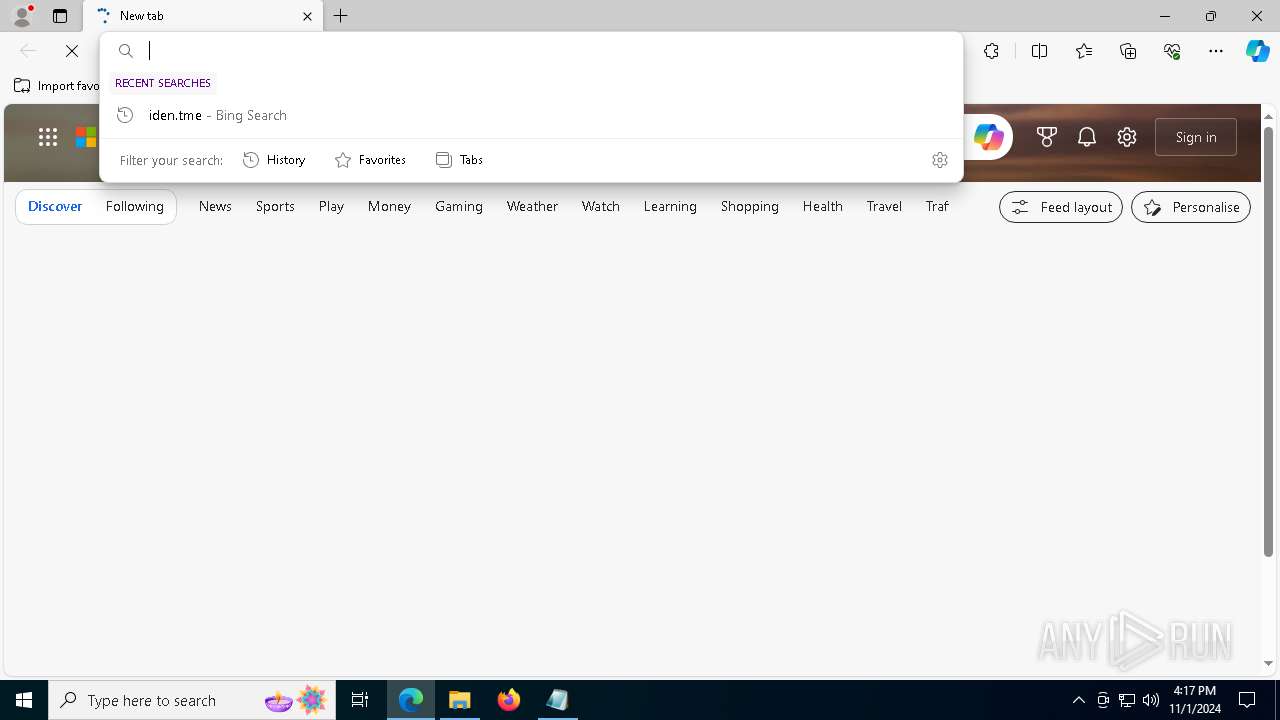Click the address bar search field
The height and width of the screenshot is (720, 1280).
click(x=531, y=51)
